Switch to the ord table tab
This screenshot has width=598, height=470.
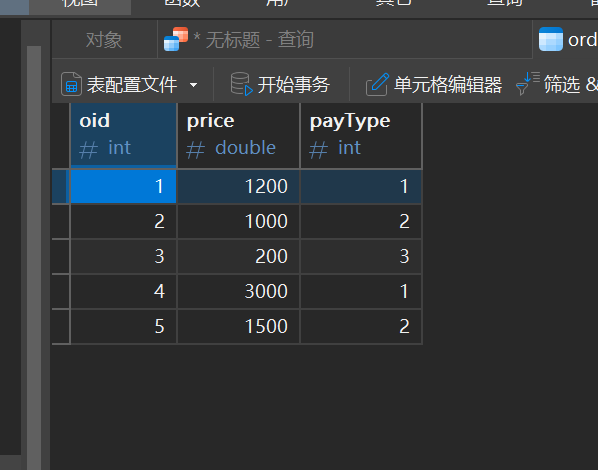click(x=566, y=40)
